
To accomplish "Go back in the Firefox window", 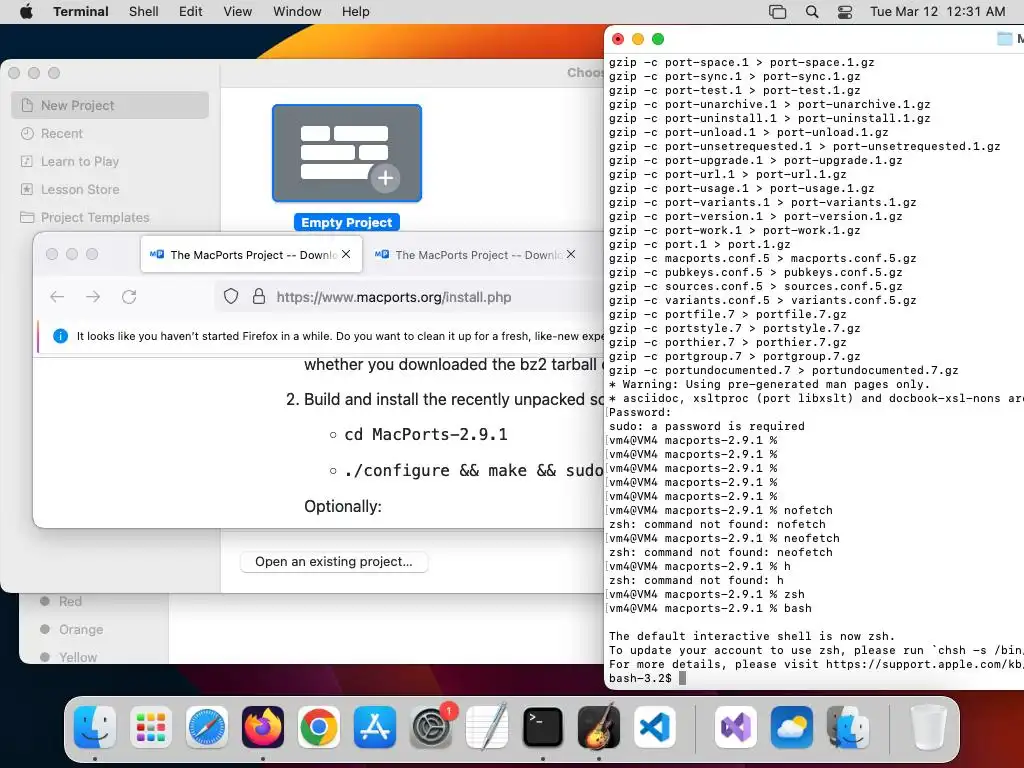I will (x=57, y=296).
